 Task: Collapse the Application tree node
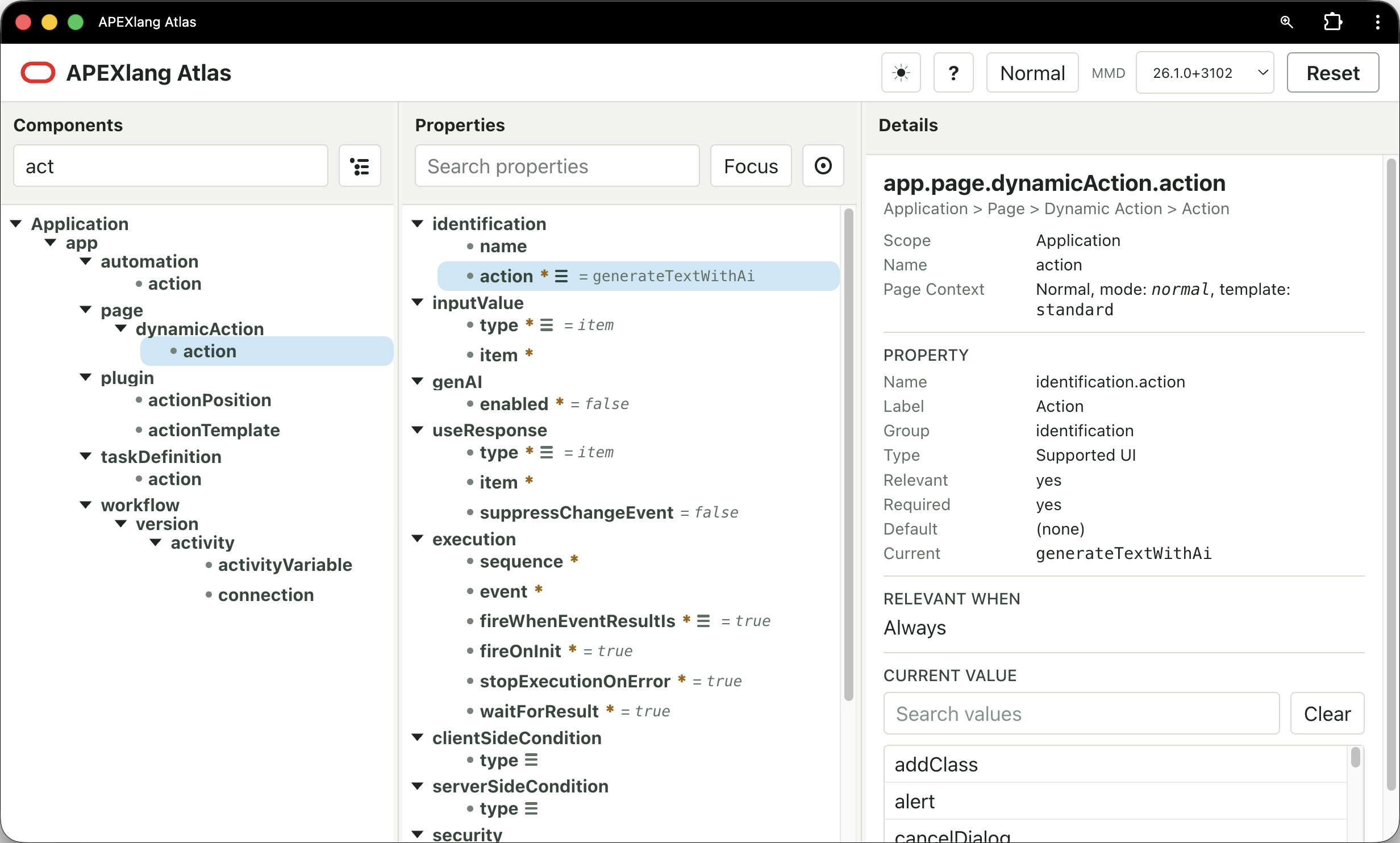click(16, 224)
